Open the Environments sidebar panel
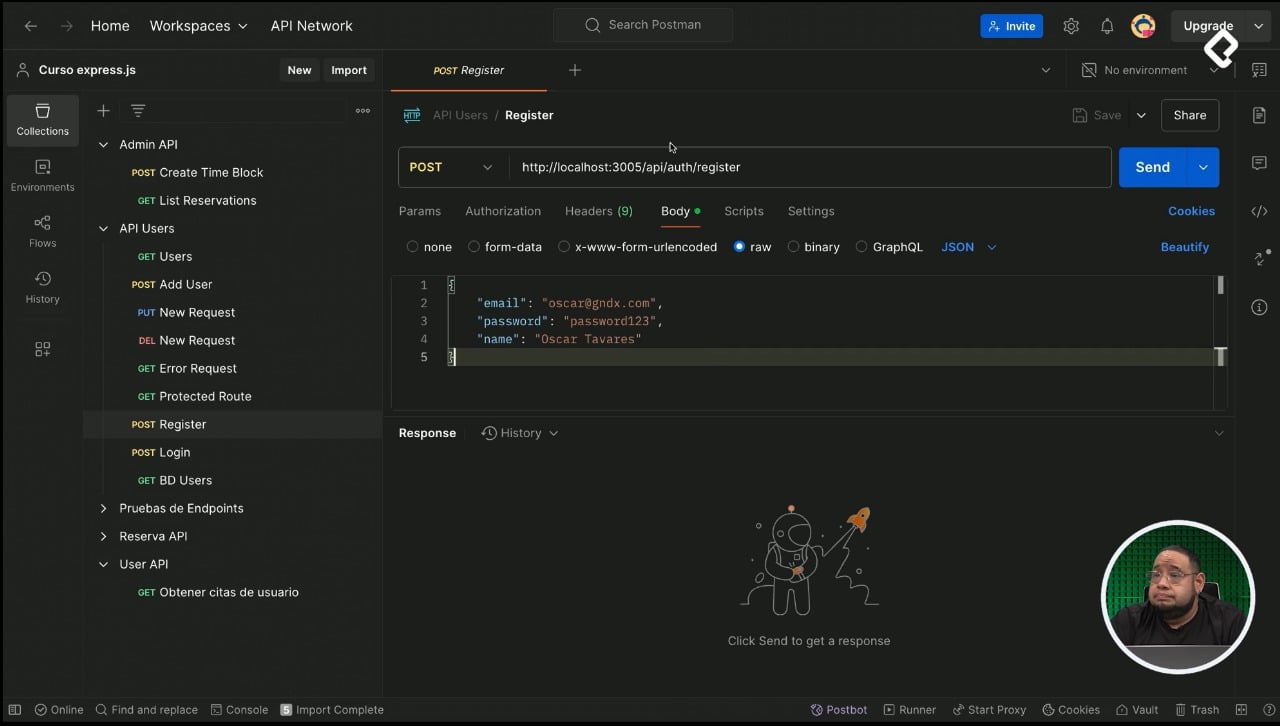This screenshot has height=726, width=1280. point(42,176)
